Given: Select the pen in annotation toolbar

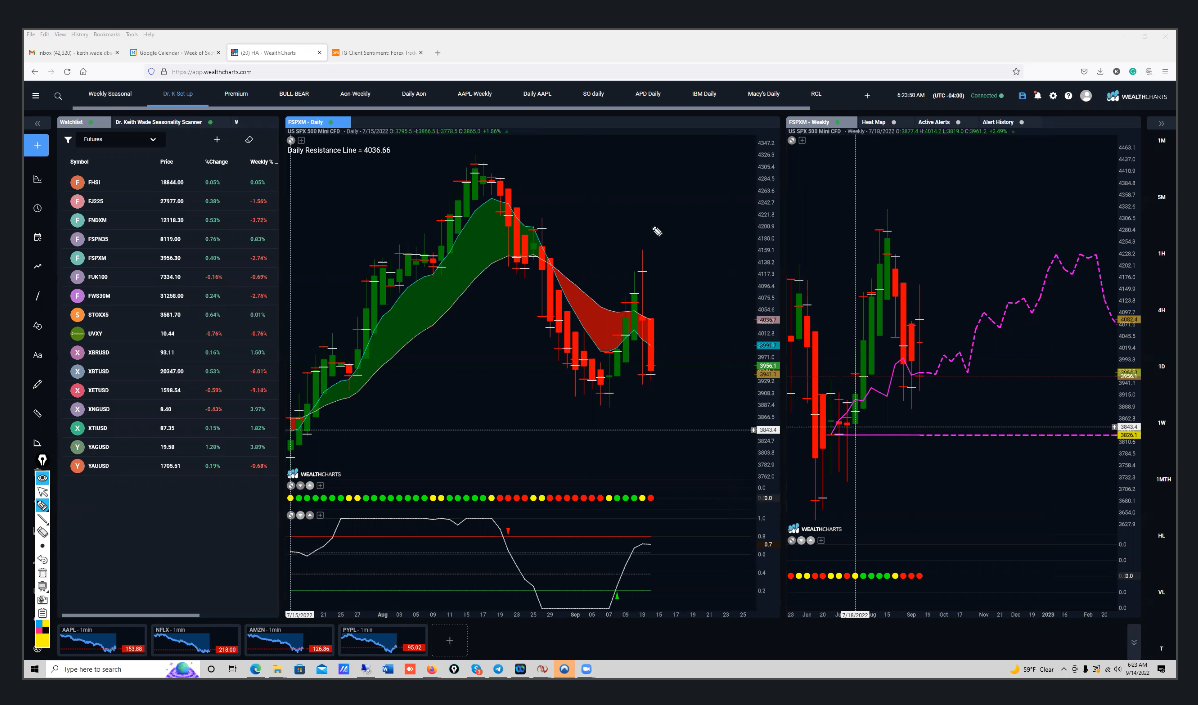Looking at the screenshot, I should [x=43, y=519].
